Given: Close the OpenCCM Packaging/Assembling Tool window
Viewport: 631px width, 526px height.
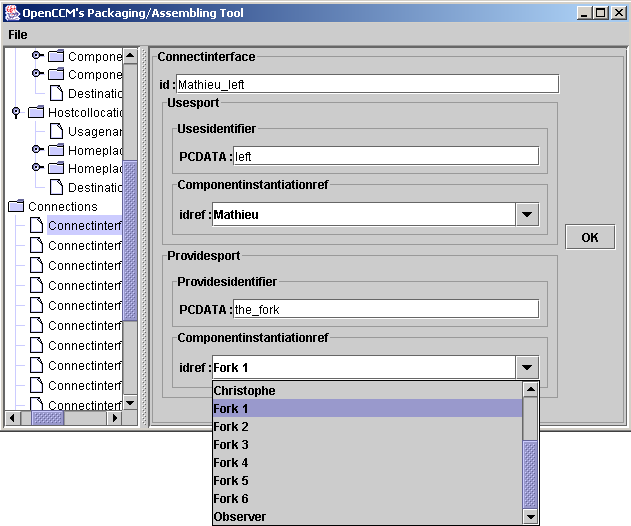Looking at the screenshot, I should (x=618, y=13).
